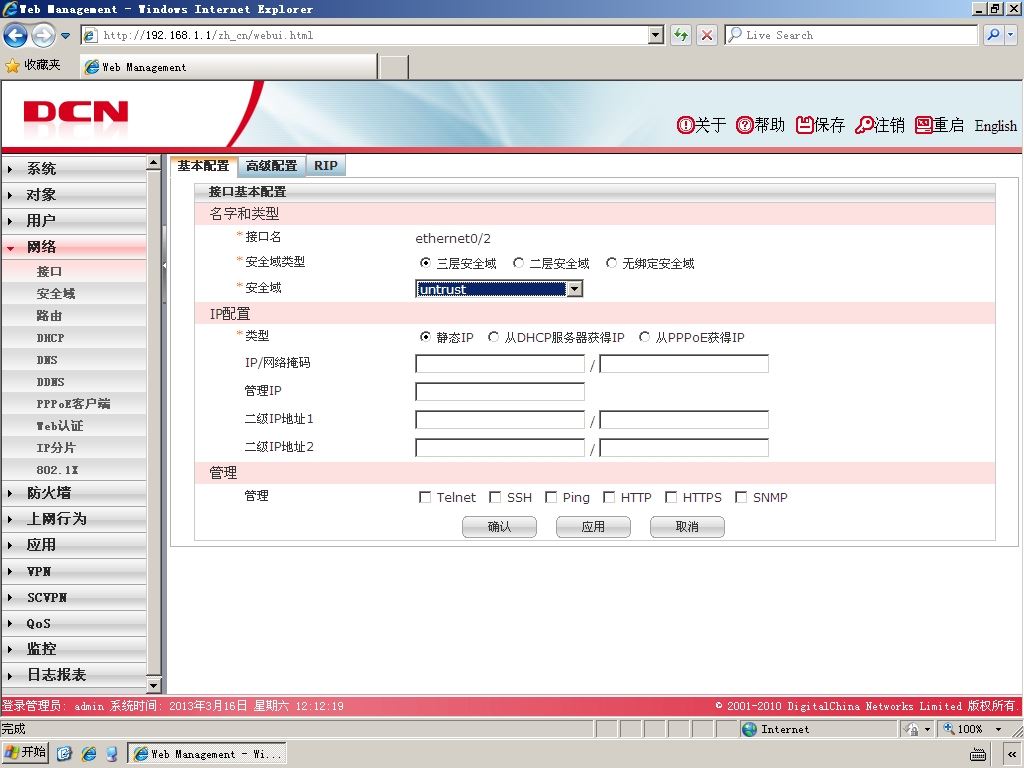Switch language to English link

[996, 125]
